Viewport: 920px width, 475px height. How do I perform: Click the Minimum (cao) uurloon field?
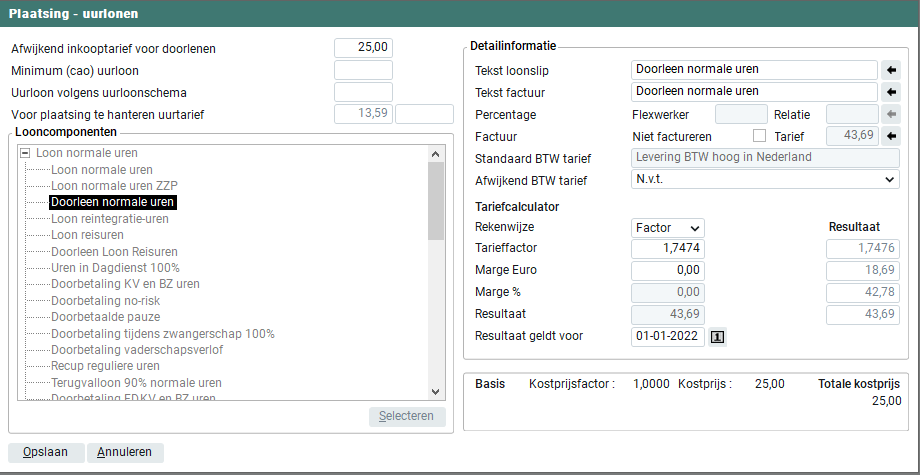point(363,70)
